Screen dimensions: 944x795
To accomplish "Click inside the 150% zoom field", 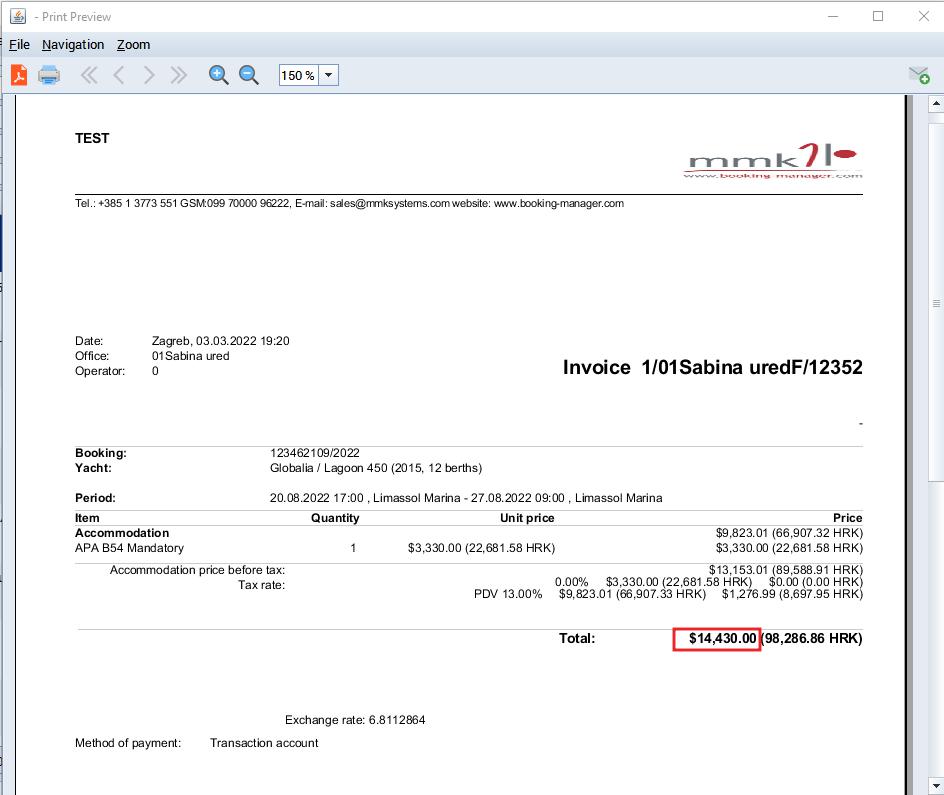I will pyautogui.click(x=295, y=74).
